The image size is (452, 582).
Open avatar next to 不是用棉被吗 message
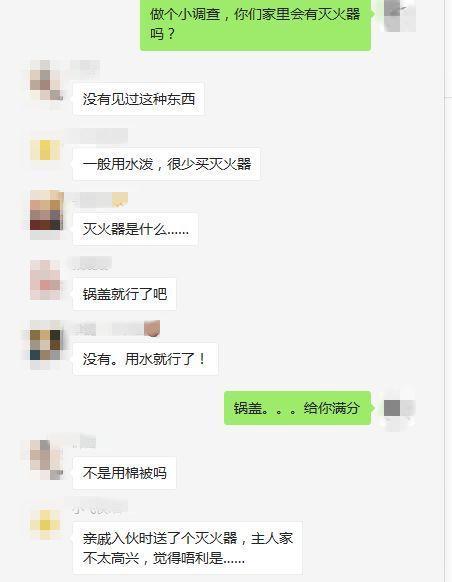[x=46, y=460]
